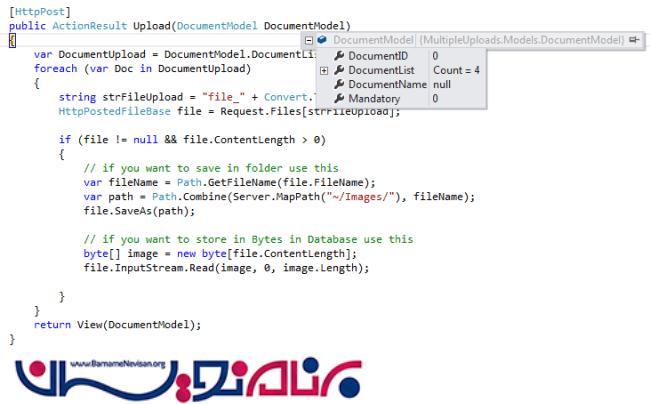Viewport: 650px width, 404px height.
Task: Select the DocumentName property name
Action: [388, 85]
